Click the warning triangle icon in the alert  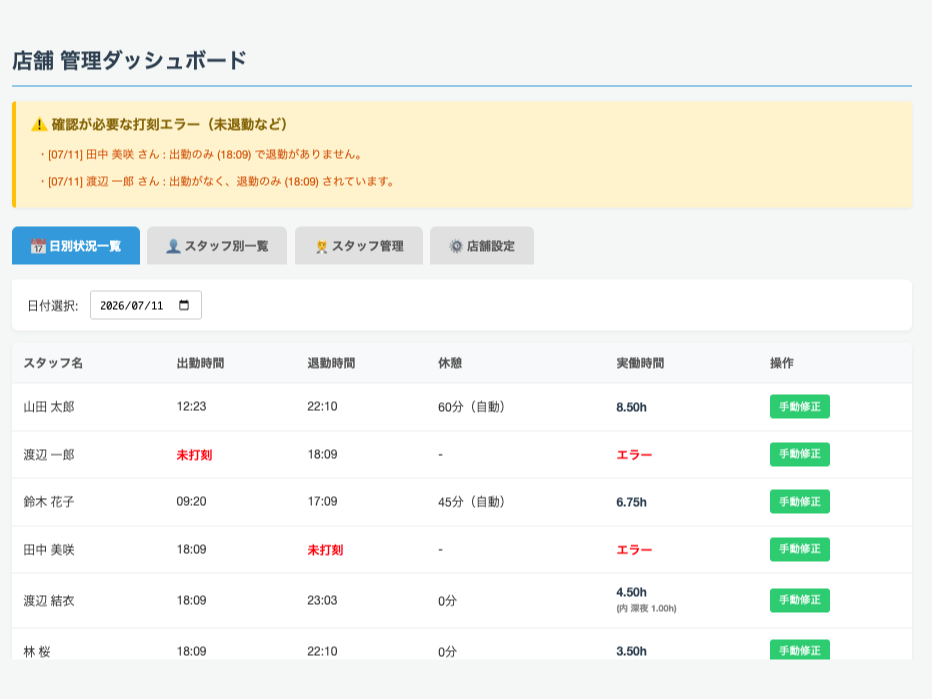click(x=39, y=125)
